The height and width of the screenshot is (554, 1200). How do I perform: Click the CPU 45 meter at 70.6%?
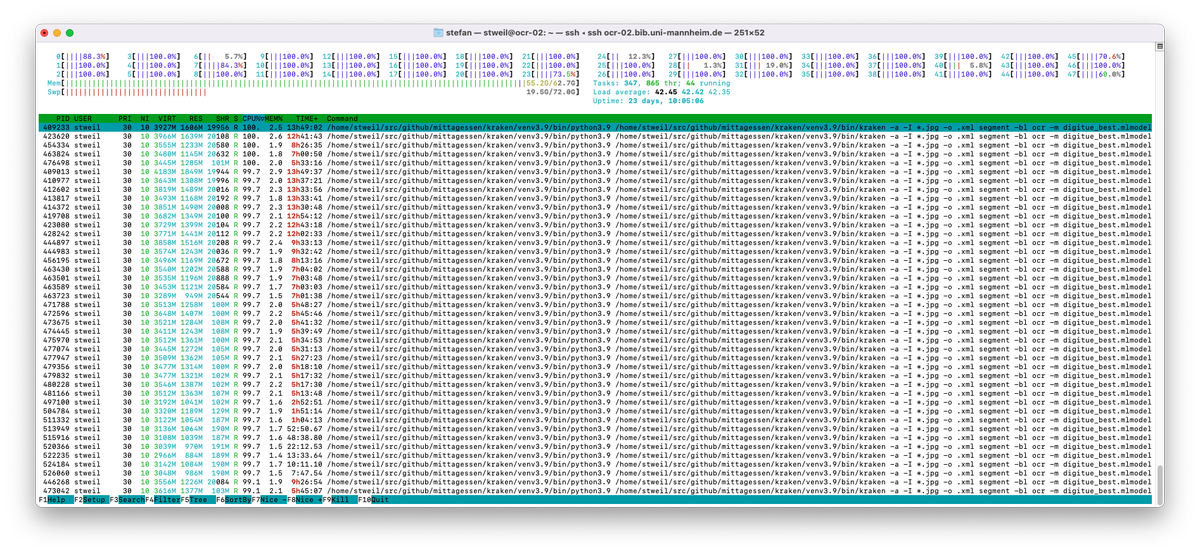[x=1096, y=56]
